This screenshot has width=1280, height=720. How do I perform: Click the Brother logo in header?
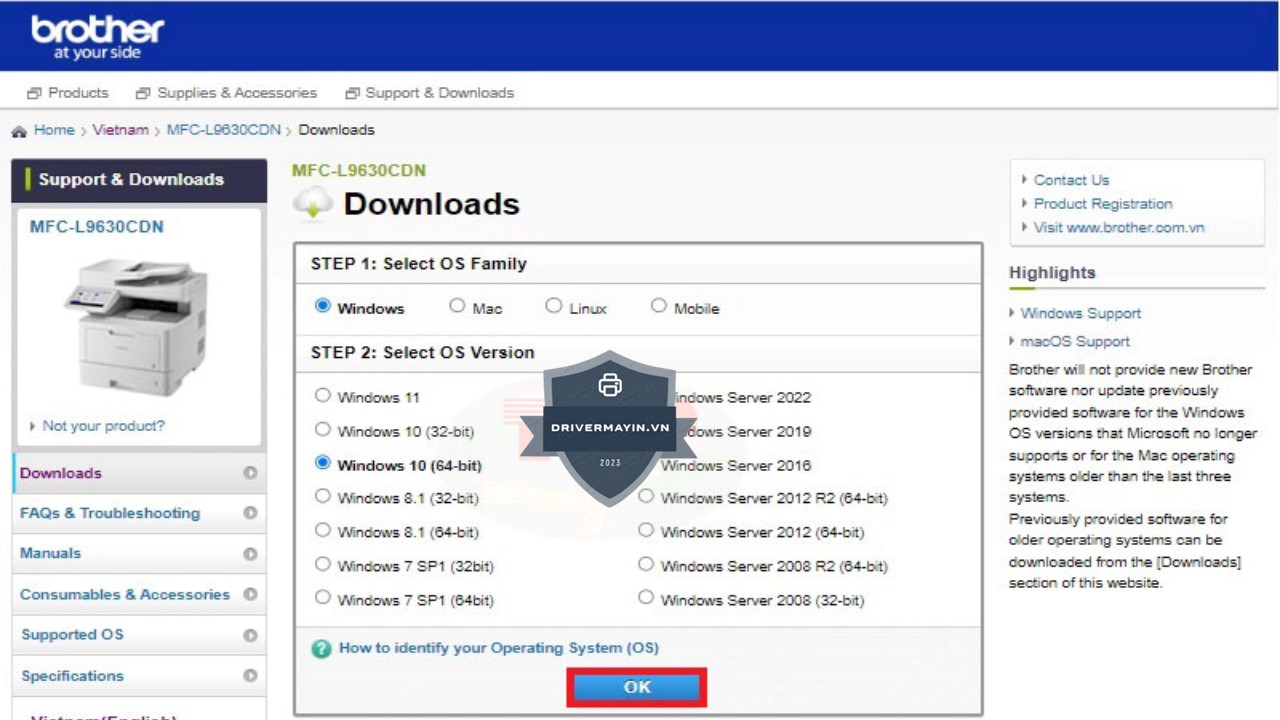[97, 36]
